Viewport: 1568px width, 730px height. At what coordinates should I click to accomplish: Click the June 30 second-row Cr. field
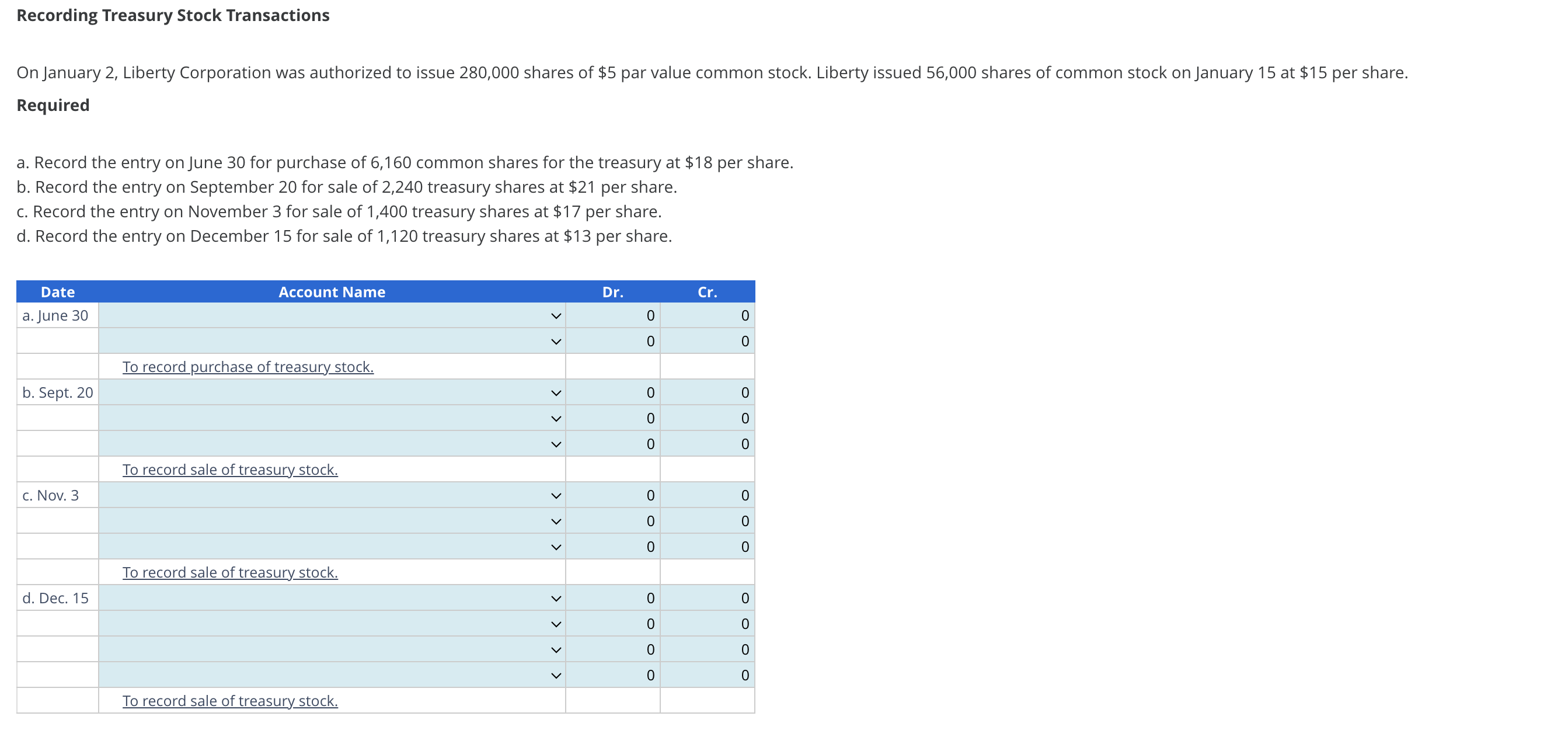(708, 341)
